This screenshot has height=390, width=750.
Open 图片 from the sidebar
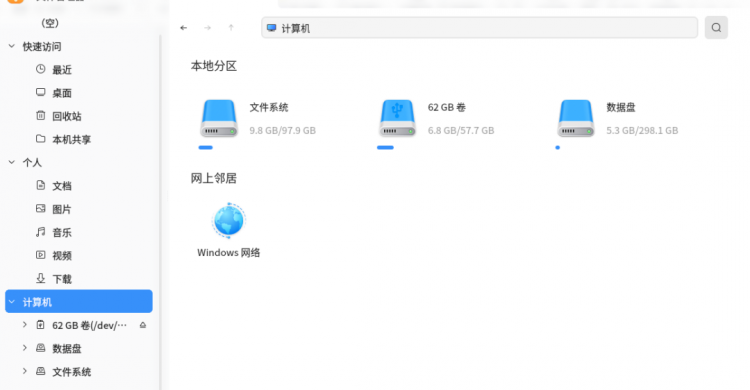(x=62, y=209)
